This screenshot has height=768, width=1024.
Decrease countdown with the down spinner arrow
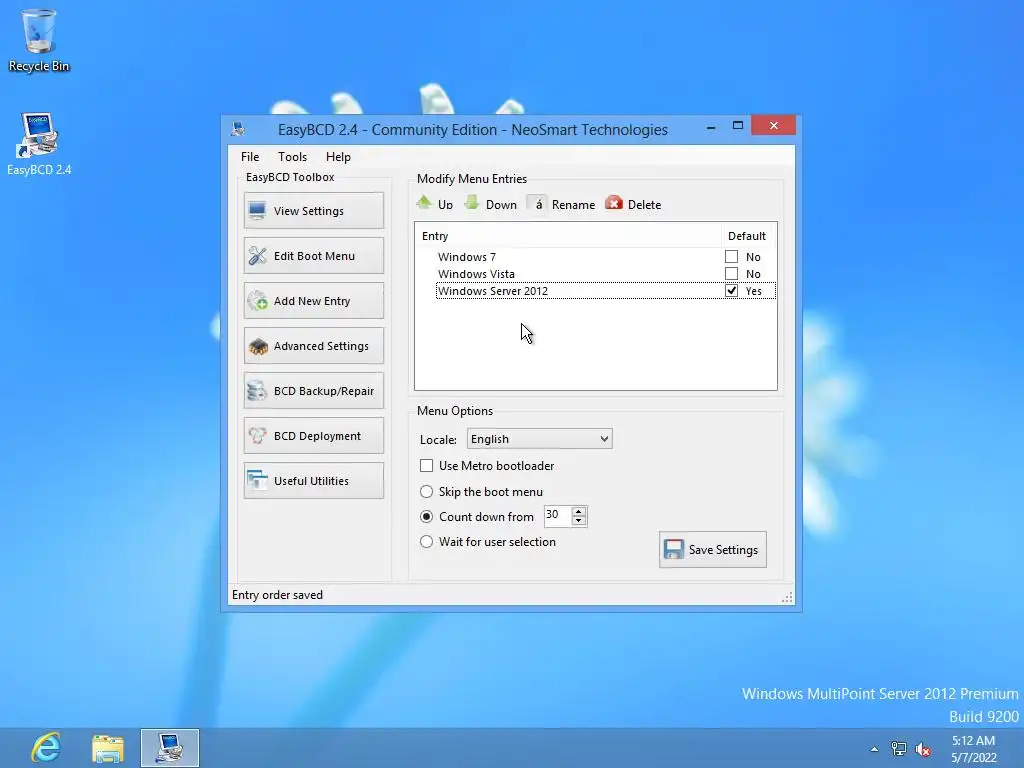(x=579, y=520)
